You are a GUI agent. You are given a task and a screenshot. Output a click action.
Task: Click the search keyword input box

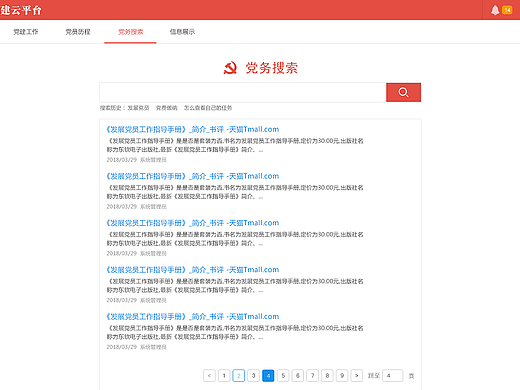[x=243, y=92]
